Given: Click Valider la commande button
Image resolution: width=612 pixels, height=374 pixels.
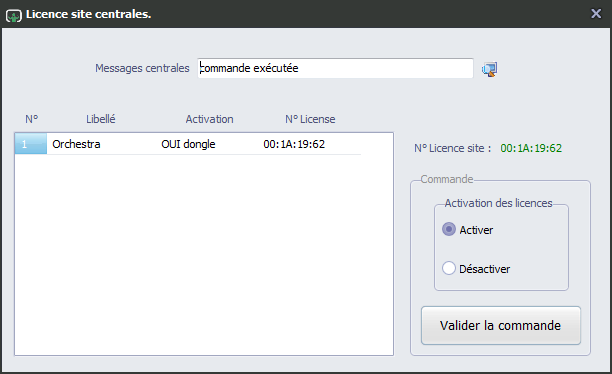Looking at the screenshot, I should (x=501, y=325).
